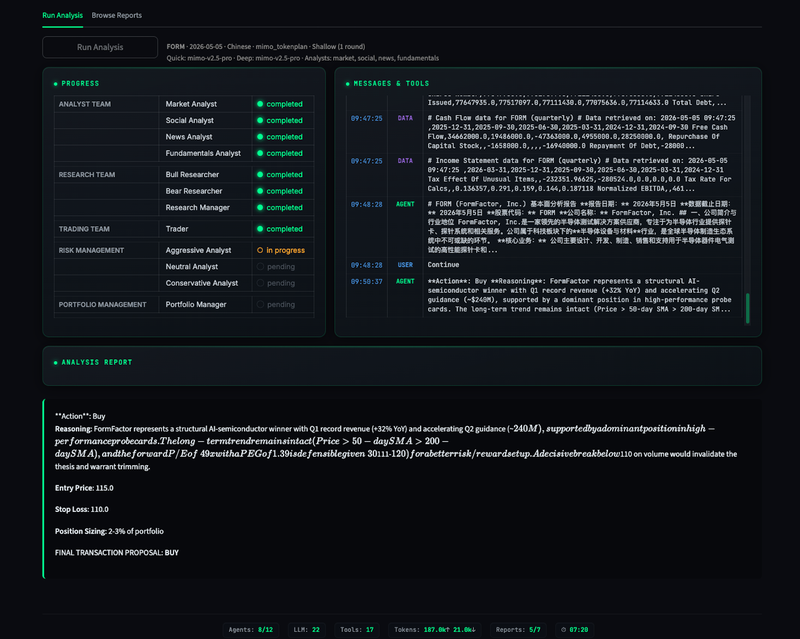Click the green bullet next to PROGRESS heading
The image size is (800, 639).
[x=56, y=84]
